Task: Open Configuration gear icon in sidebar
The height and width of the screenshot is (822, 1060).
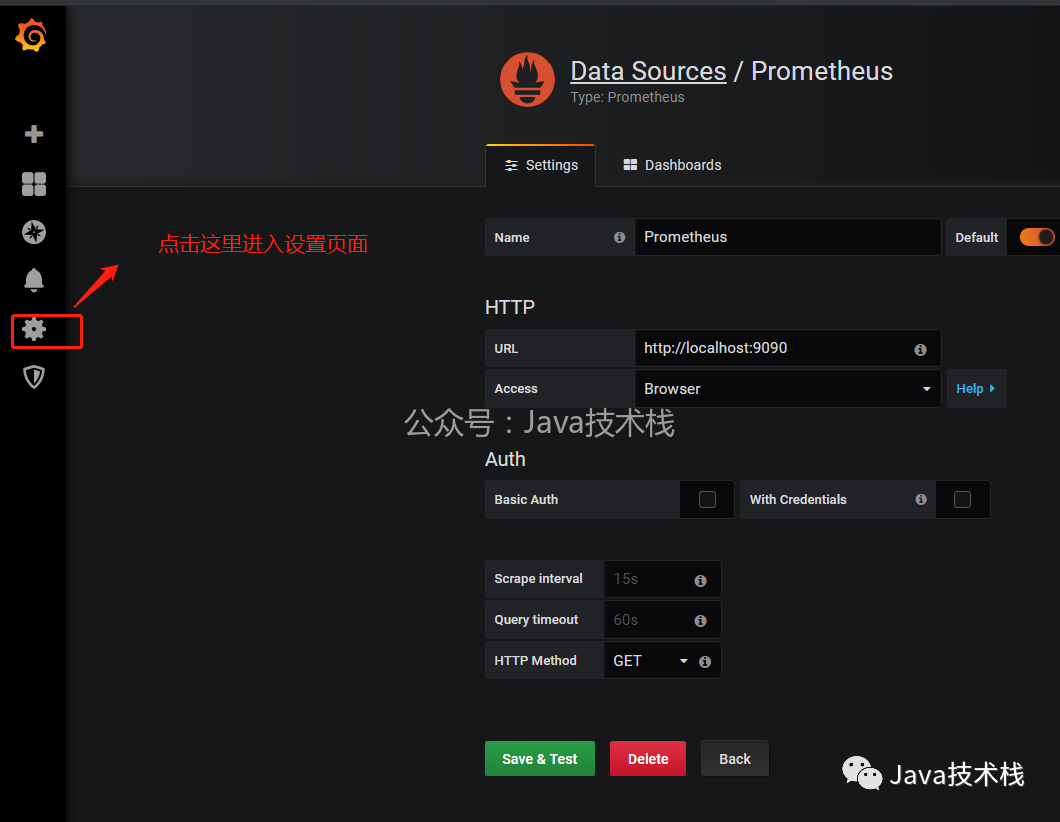Action: coord(34,329)
